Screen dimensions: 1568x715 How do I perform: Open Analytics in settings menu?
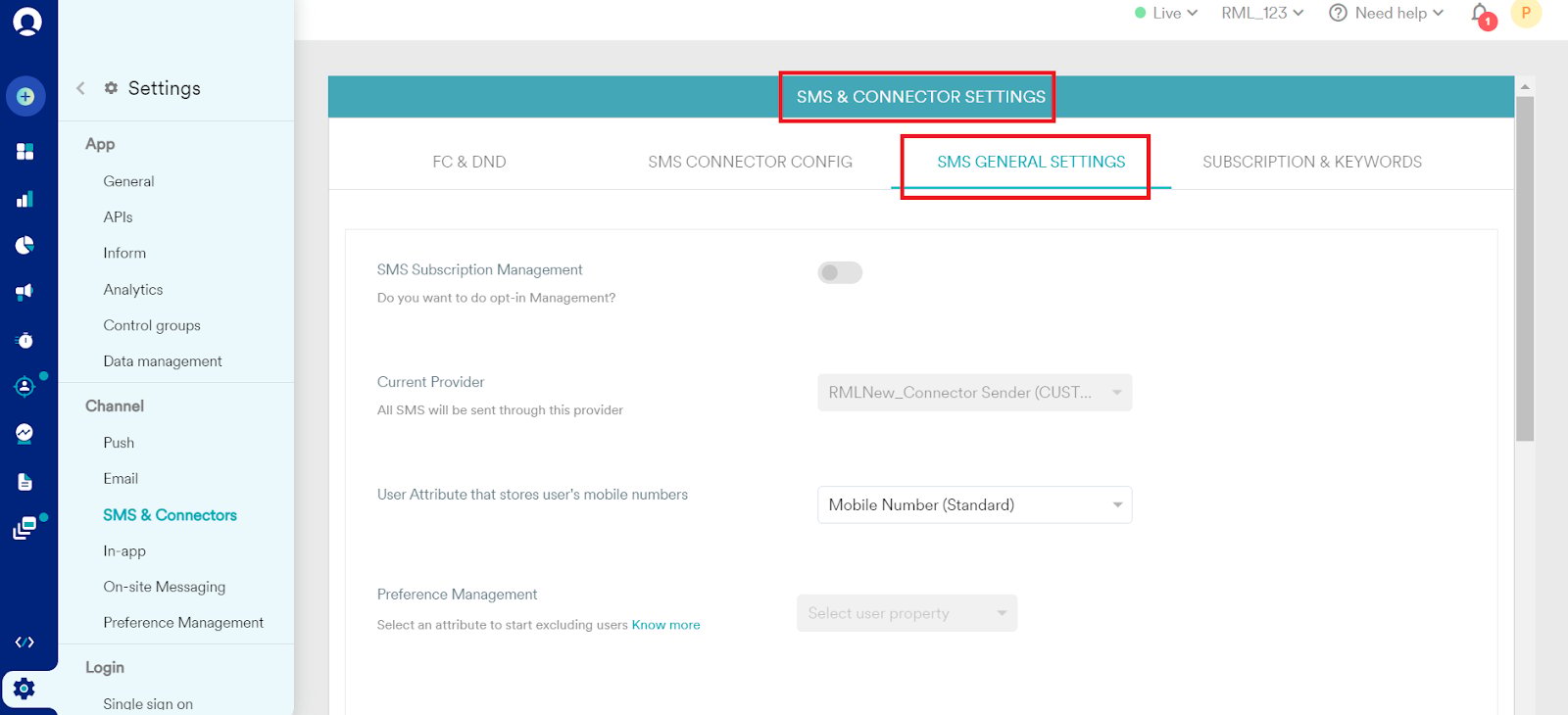[133, 289]
